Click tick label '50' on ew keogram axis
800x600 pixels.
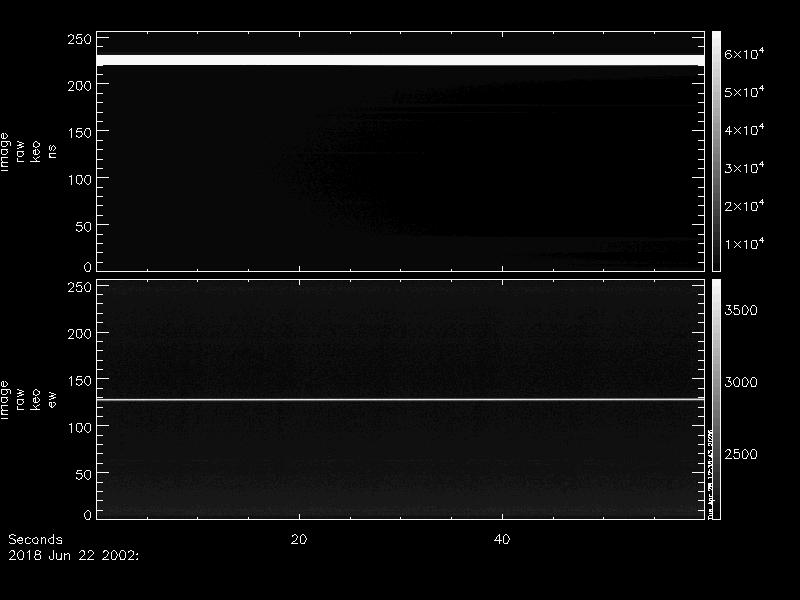pos(84,474)
